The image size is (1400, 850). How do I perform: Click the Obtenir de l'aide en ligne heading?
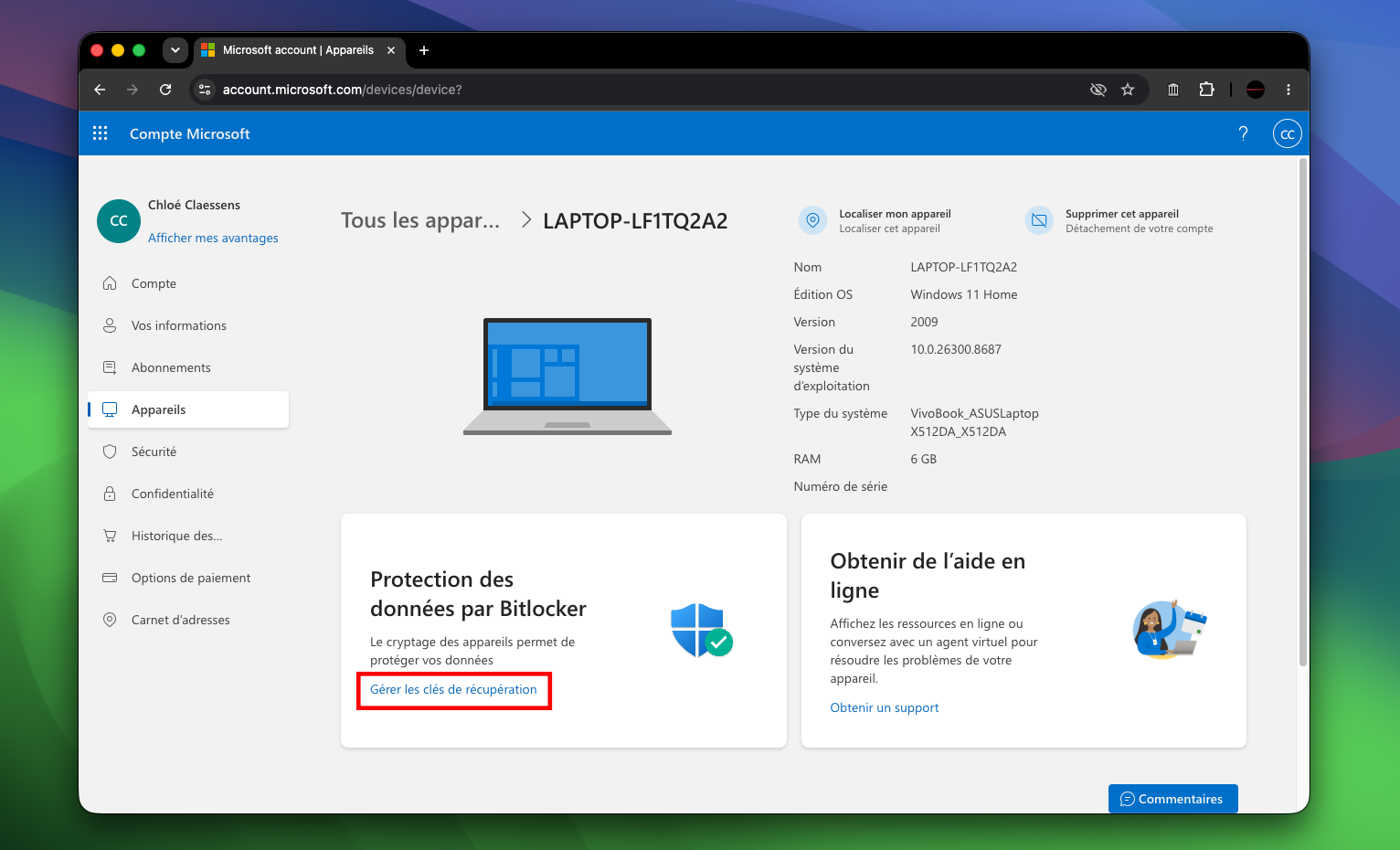[x=928, y=576]
